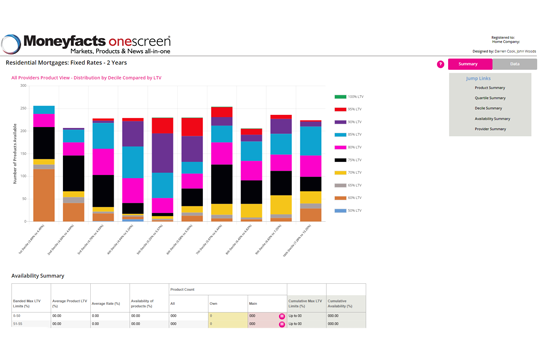Switch to the Data tab
The height and width of the screenshot is (360, 538).
pyautogui.click(x=515, y=64)
